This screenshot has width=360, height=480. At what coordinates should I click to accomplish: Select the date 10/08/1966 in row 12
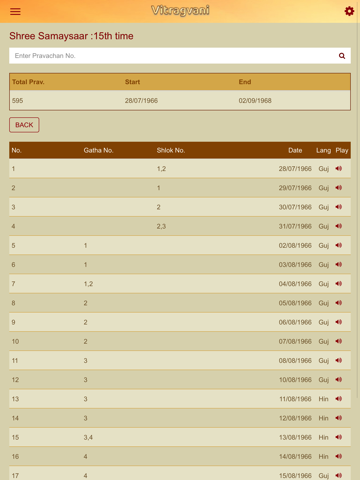295,380
